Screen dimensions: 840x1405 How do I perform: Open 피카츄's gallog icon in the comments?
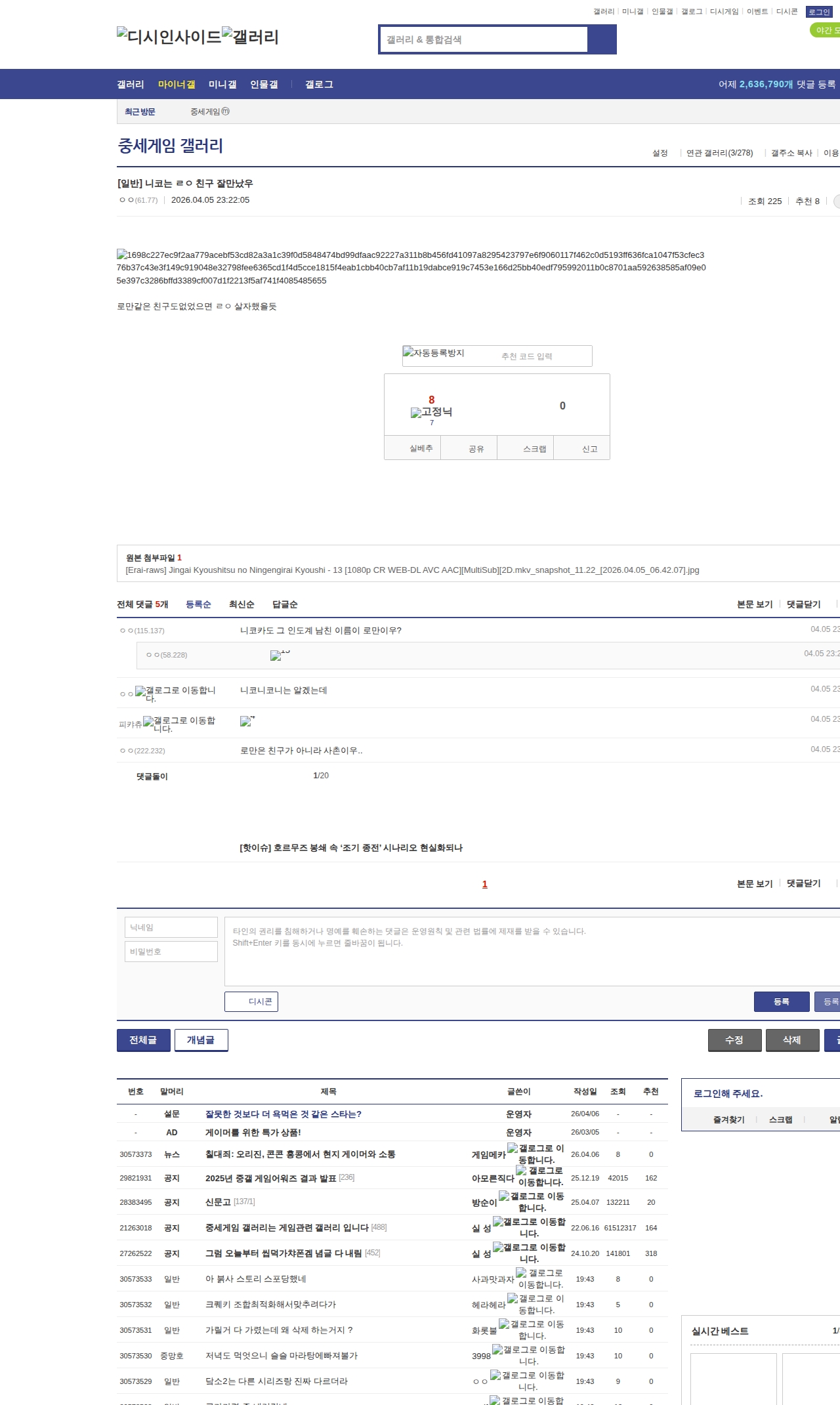click(179, 724)
